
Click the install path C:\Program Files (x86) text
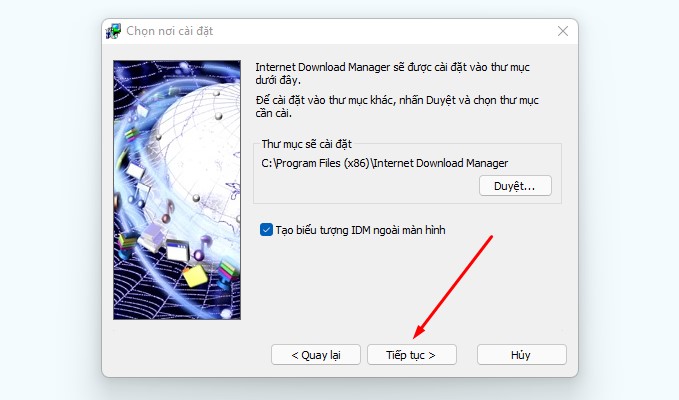tap(385, 163)
